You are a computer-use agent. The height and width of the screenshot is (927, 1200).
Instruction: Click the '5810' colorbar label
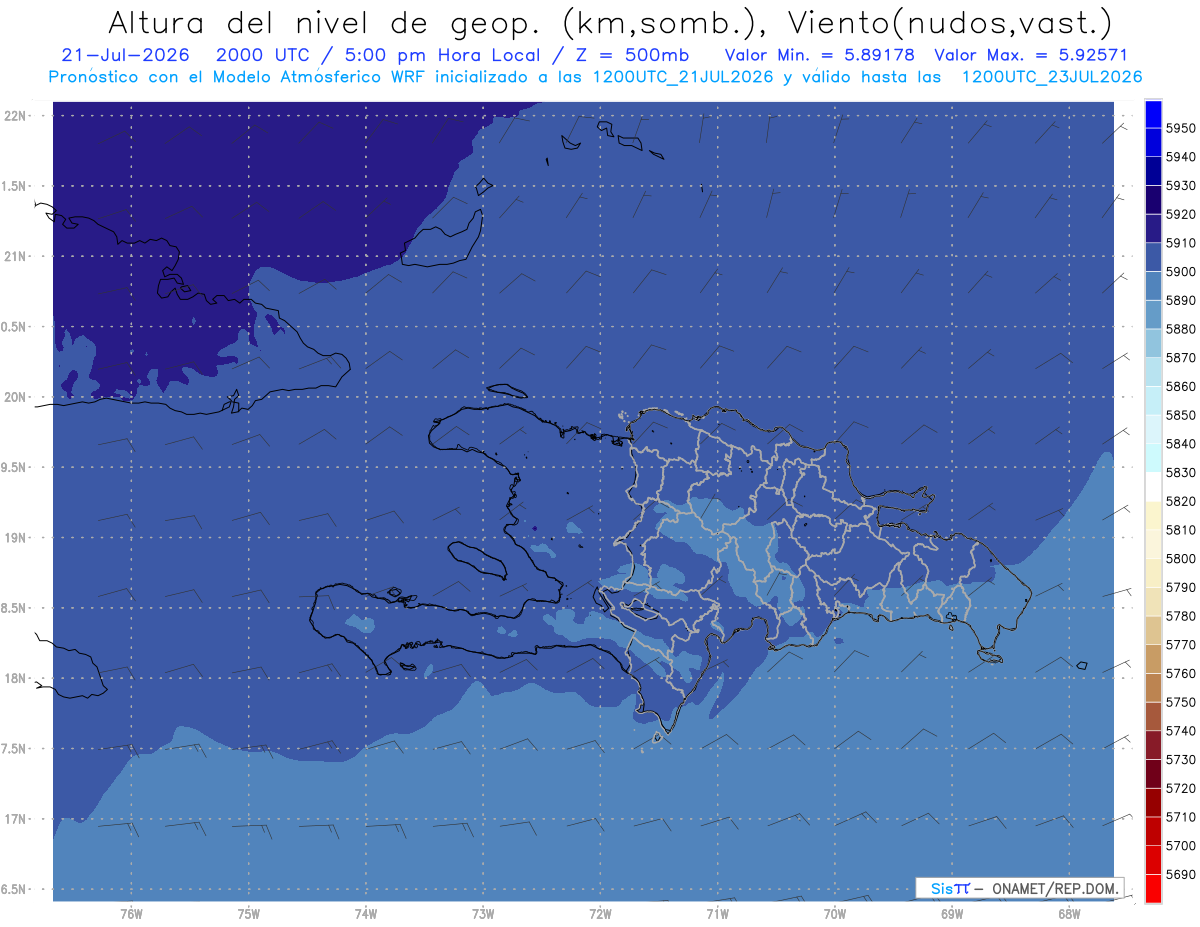tap(1181, 530)
